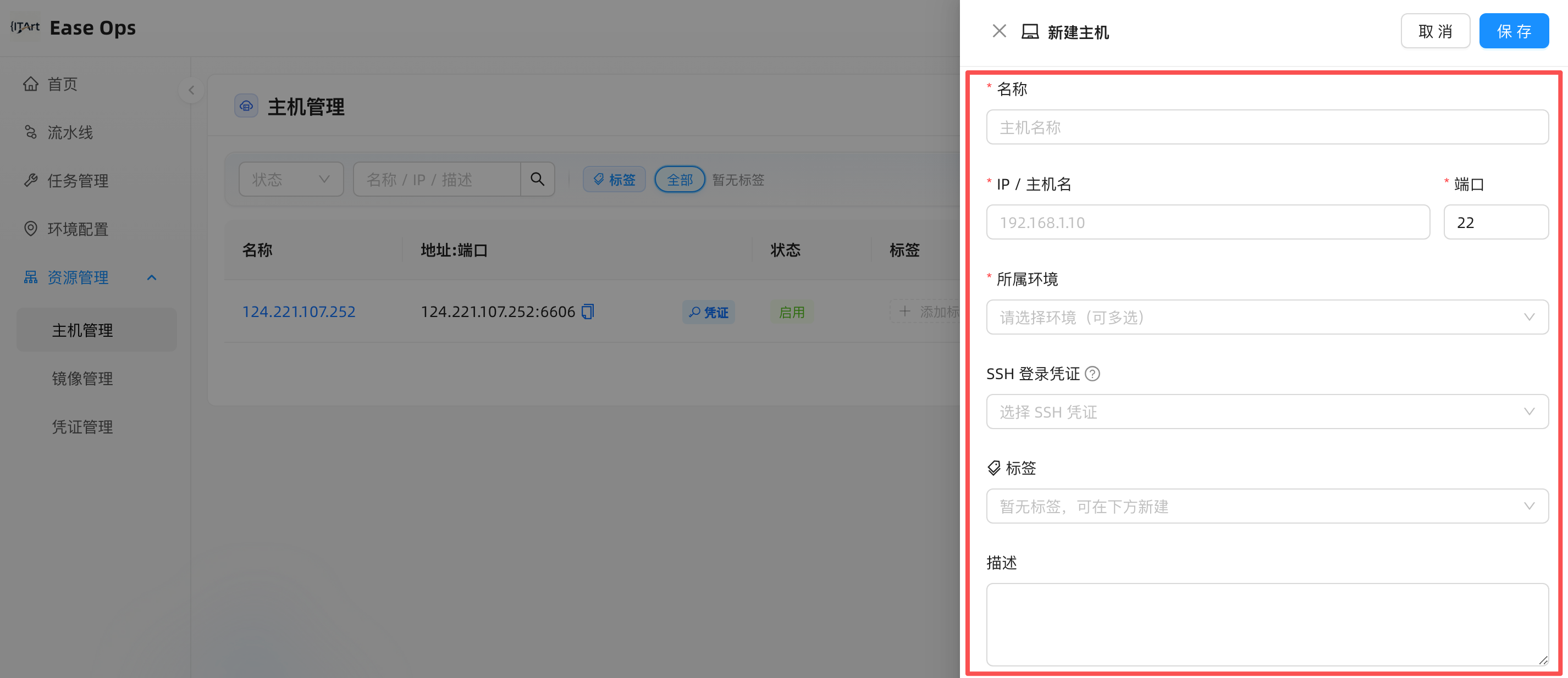
Task: Focus the 主机名称 name input
Action: point(1267,127)
